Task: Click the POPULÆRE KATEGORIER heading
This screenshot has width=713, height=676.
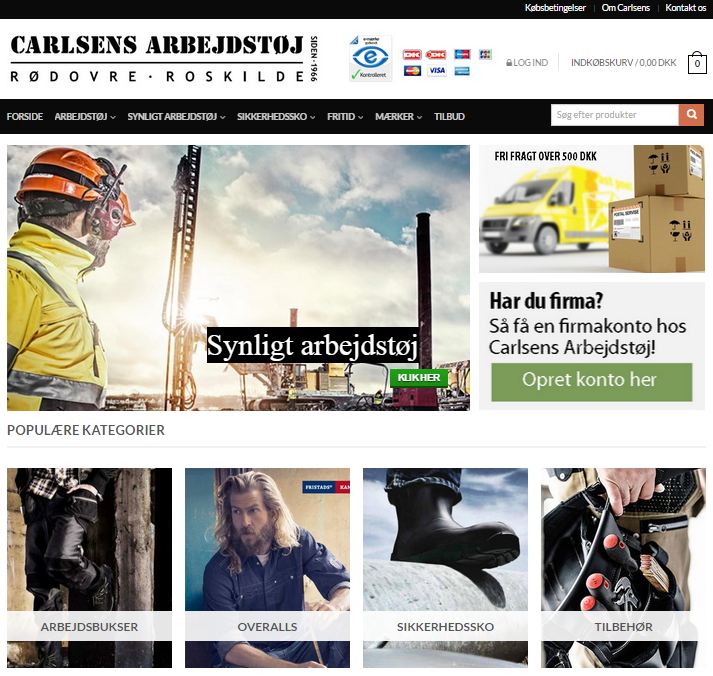Action: [x=86, y=430]
